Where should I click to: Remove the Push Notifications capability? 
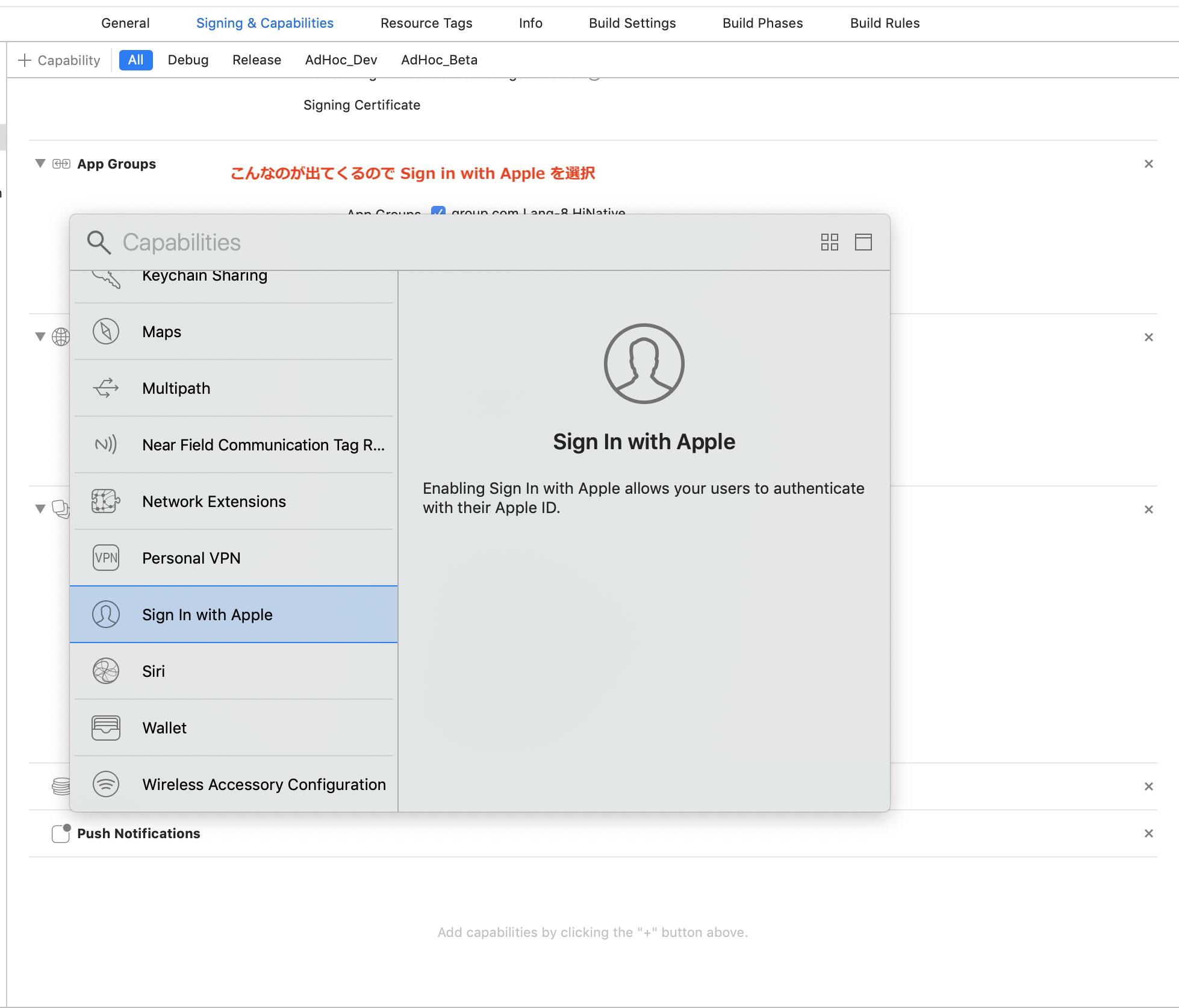[x=1148, y=833]
